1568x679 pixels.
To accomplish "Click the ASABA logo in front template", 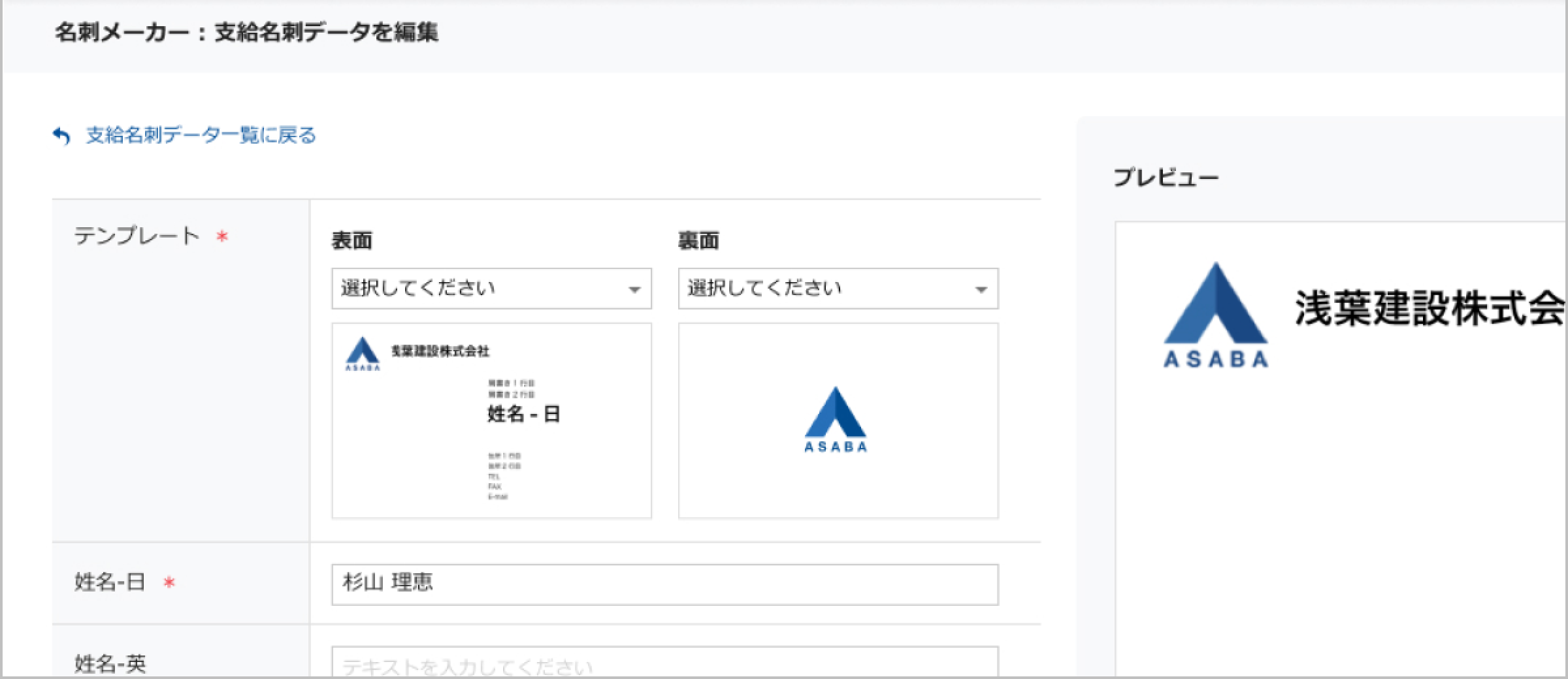I will [362, 353].
